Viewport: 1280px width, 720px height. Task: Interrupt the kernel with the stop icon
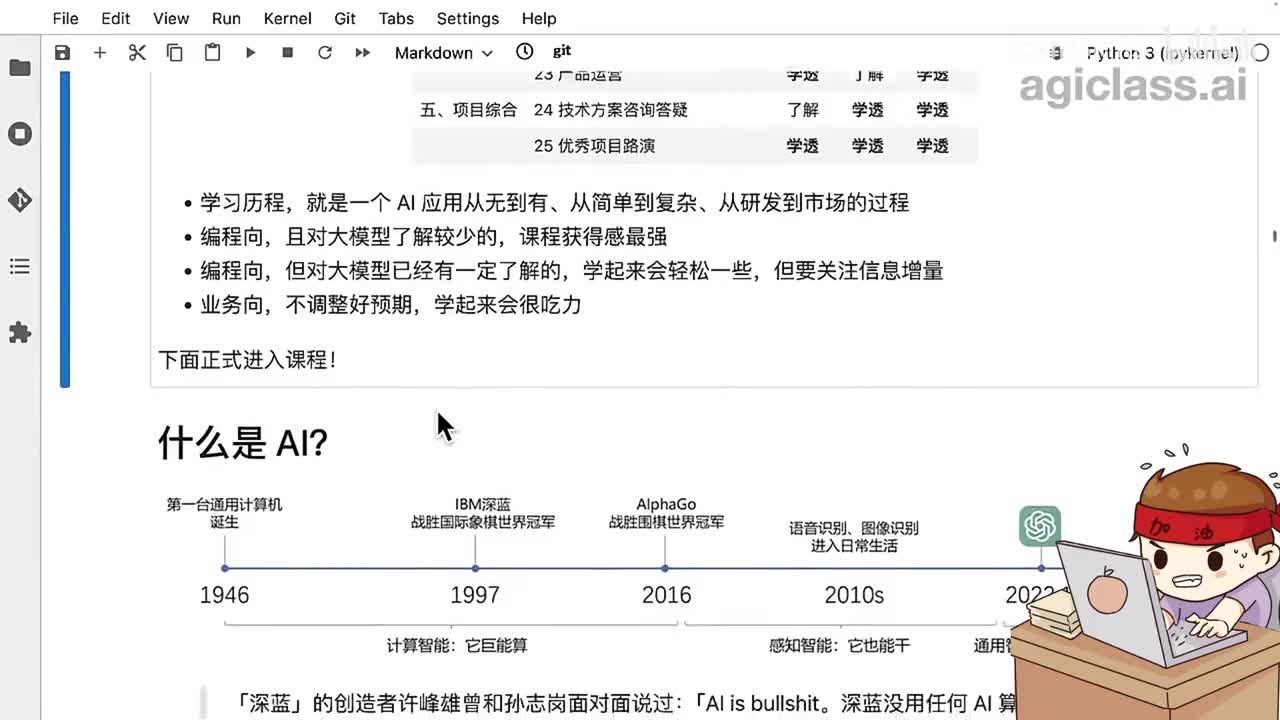click(287, 52)
